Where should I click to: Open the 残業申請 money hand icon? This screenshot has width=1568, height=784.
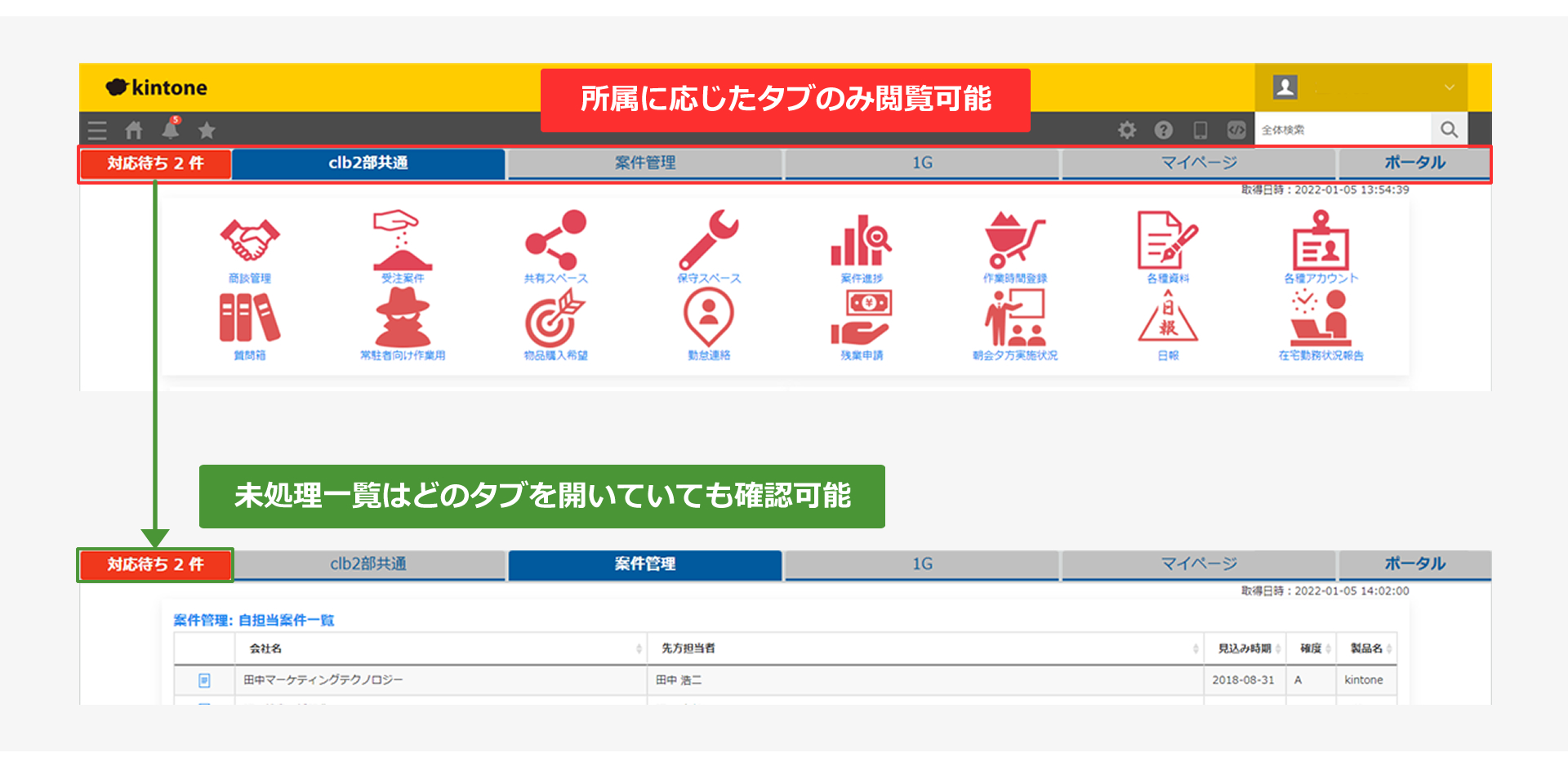pyautogui.click(x=862, y=318)
